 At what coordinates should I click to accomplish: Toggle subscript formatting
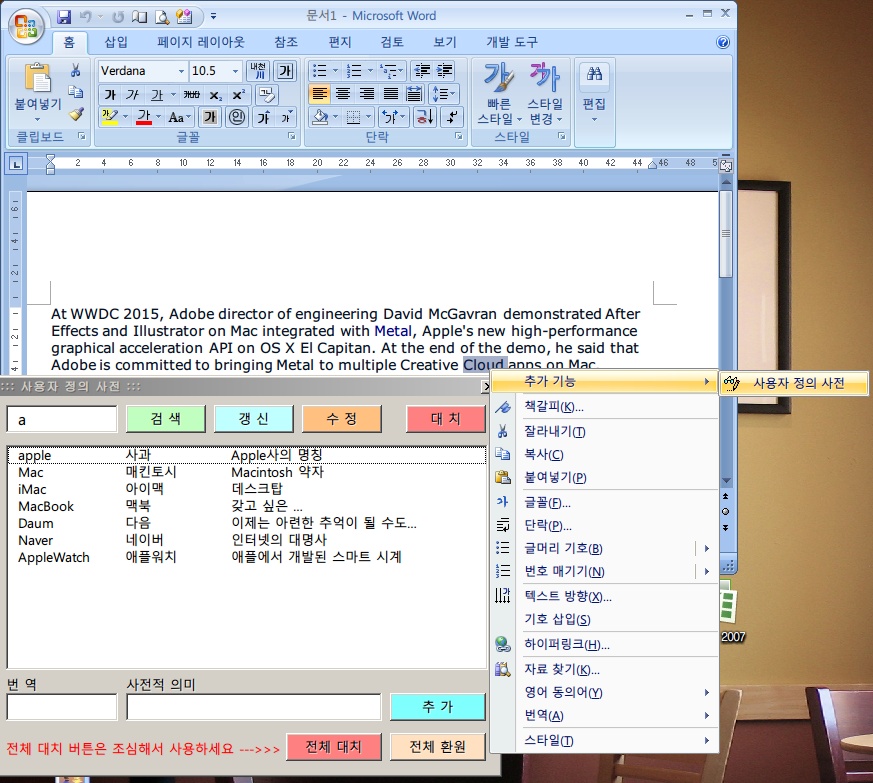click(x=215, y=95)
